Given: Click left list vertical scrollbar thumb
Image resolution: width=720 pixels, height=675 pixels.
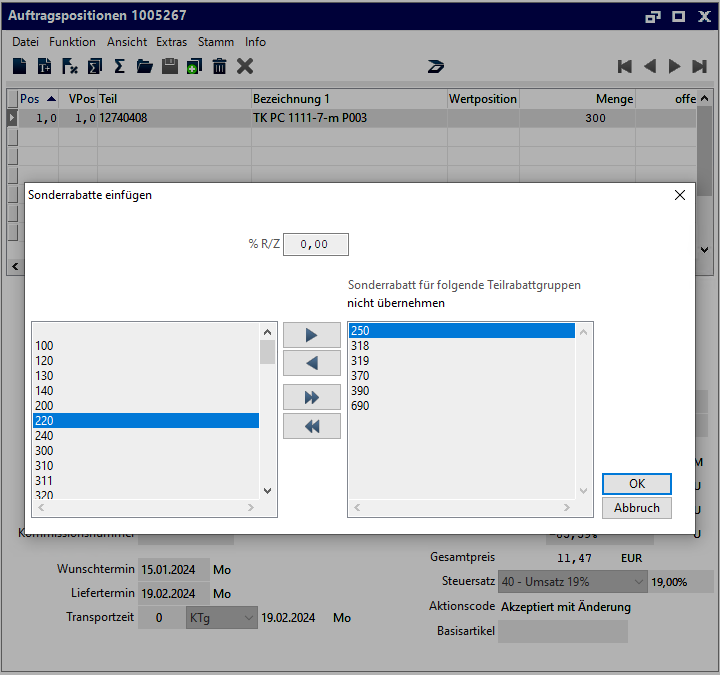Looking at the screenshot, I should pyautogui.click(x=268, y=352).
